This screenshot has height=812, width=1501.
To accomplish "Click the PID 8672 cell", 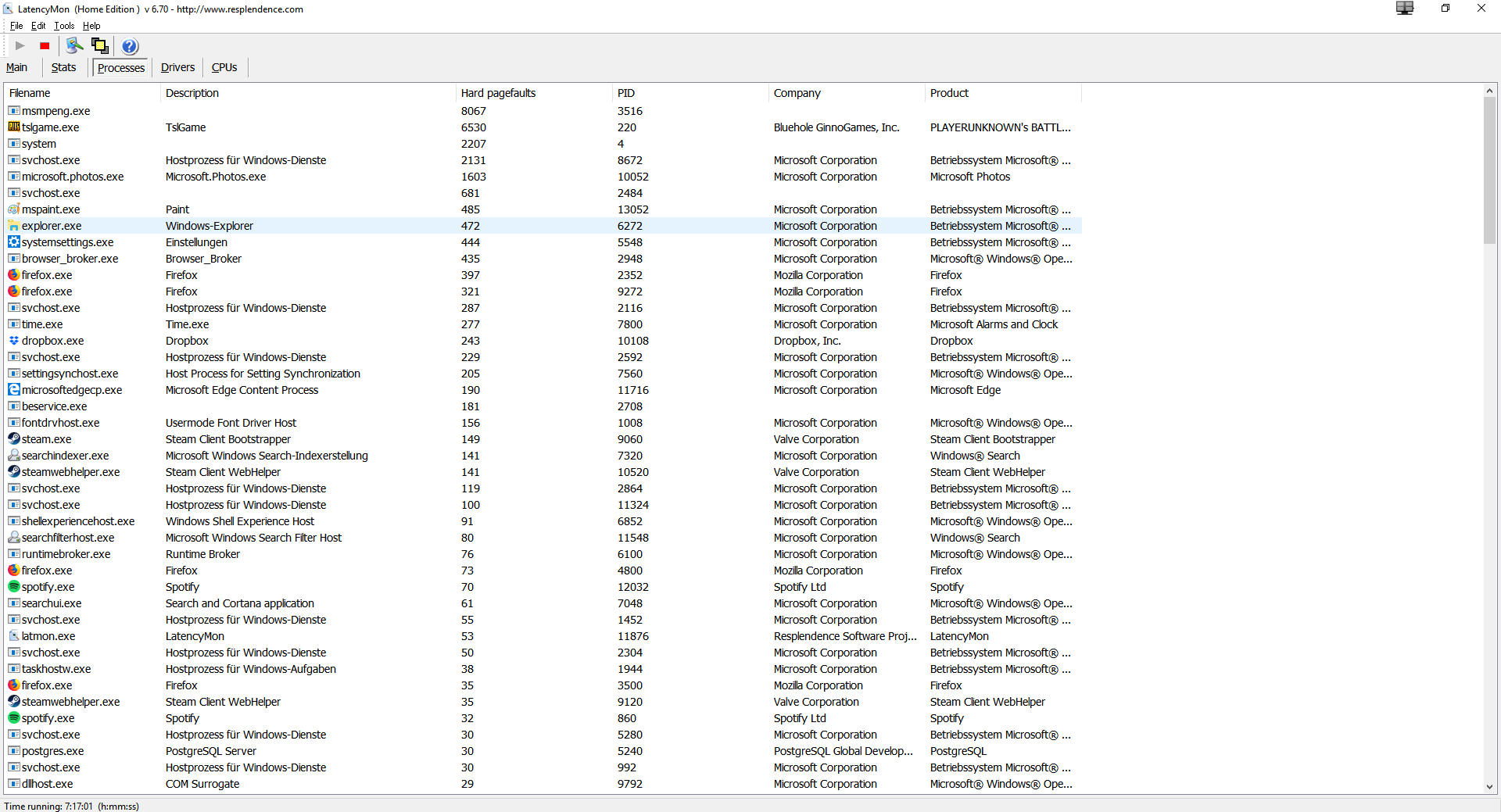I will [x=630, y=160].
